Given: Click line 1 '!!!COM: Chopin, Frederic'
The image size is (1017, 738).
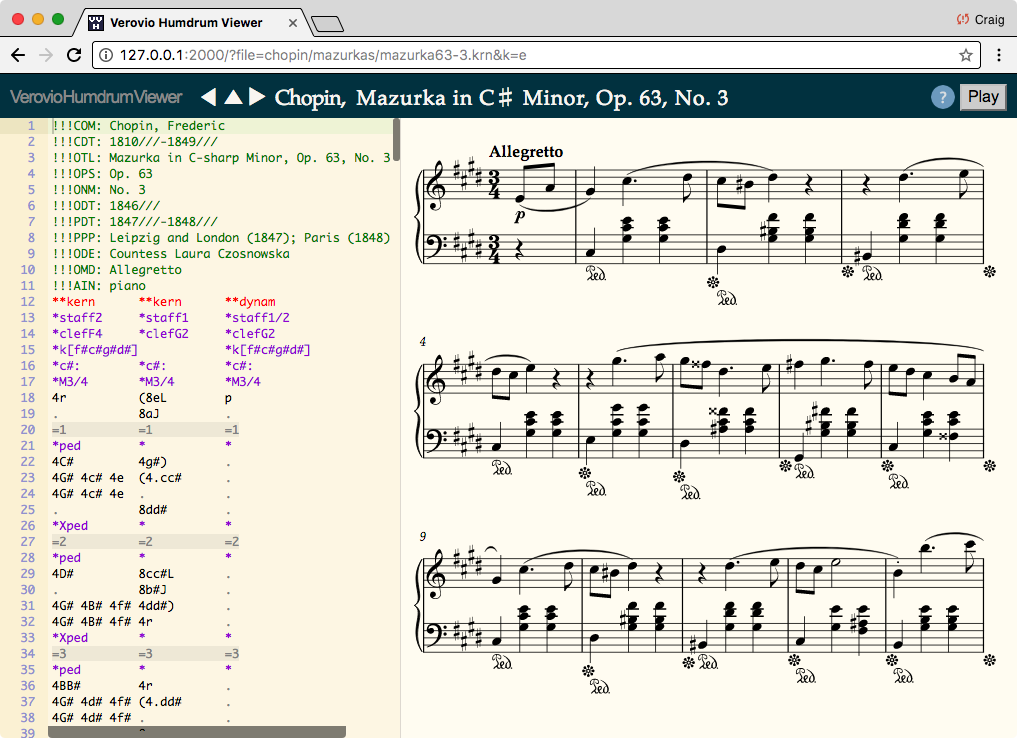Looking at the screenshot, I should tap(139, 126).
